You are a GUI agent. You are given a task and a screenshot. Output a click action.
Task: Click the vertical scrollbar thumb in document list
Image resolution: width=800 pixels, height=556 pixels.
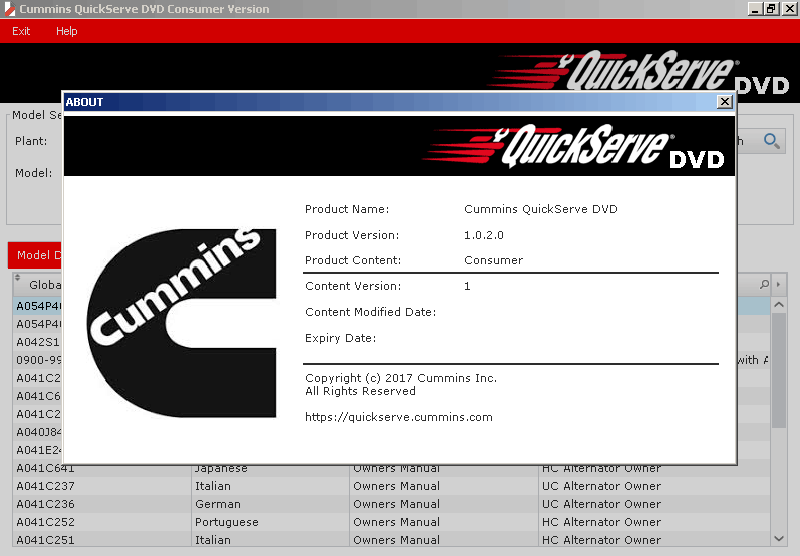pyautogui.click(x=779, y=371)
